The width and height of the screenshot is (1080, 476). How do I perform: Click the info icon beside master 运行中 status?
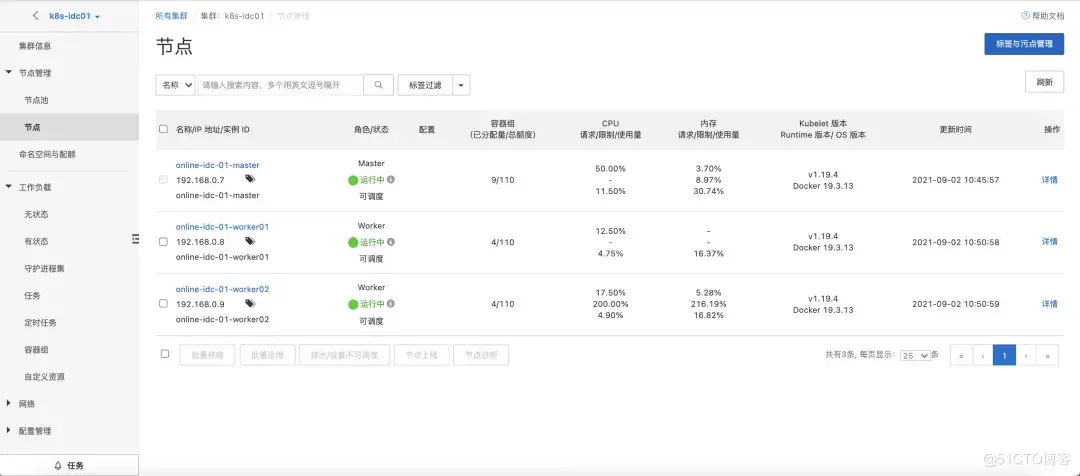(391, 180)
